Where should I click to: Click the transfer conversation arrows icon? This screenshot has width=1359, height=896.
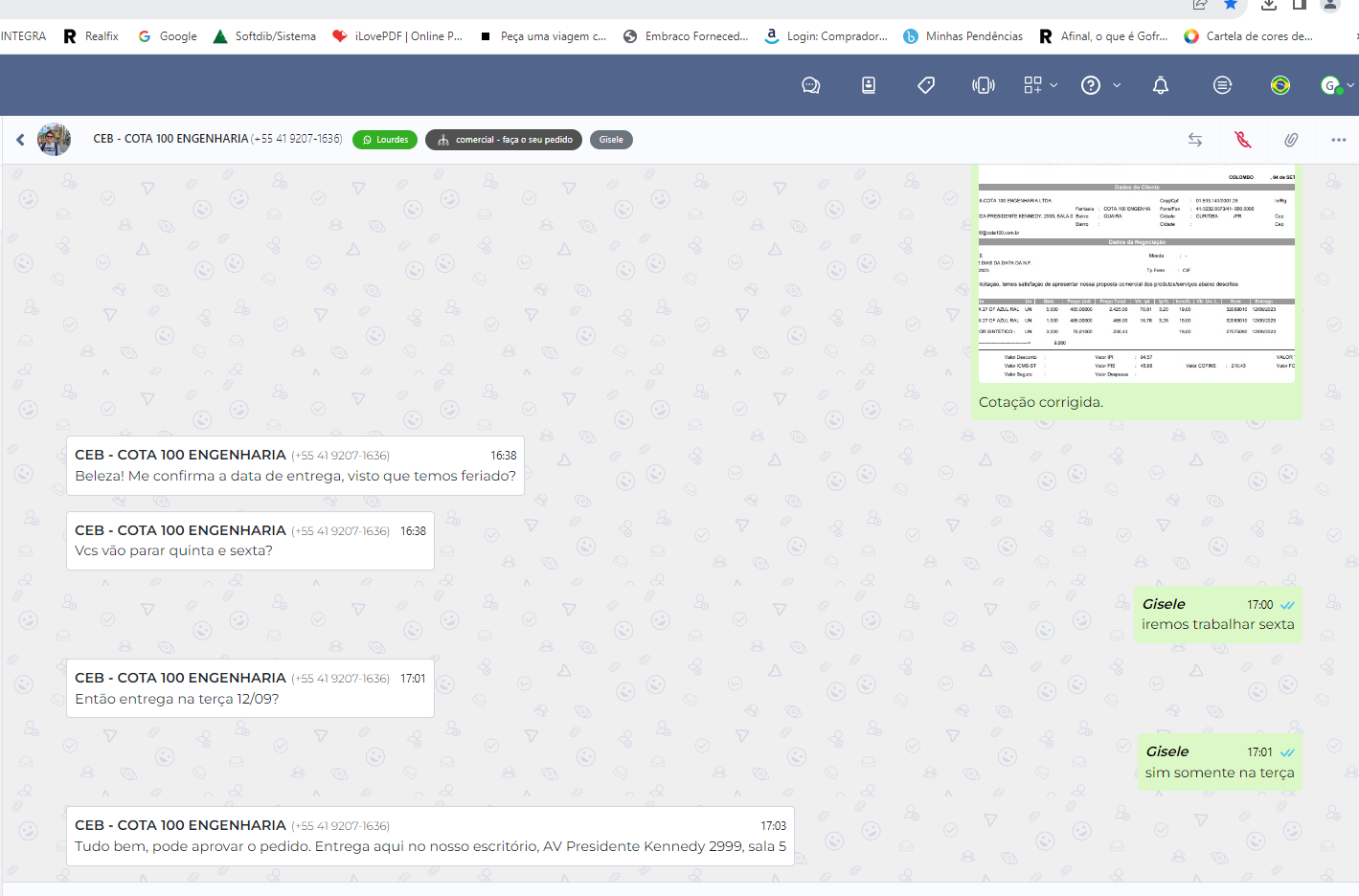[x=1195, y=140]
